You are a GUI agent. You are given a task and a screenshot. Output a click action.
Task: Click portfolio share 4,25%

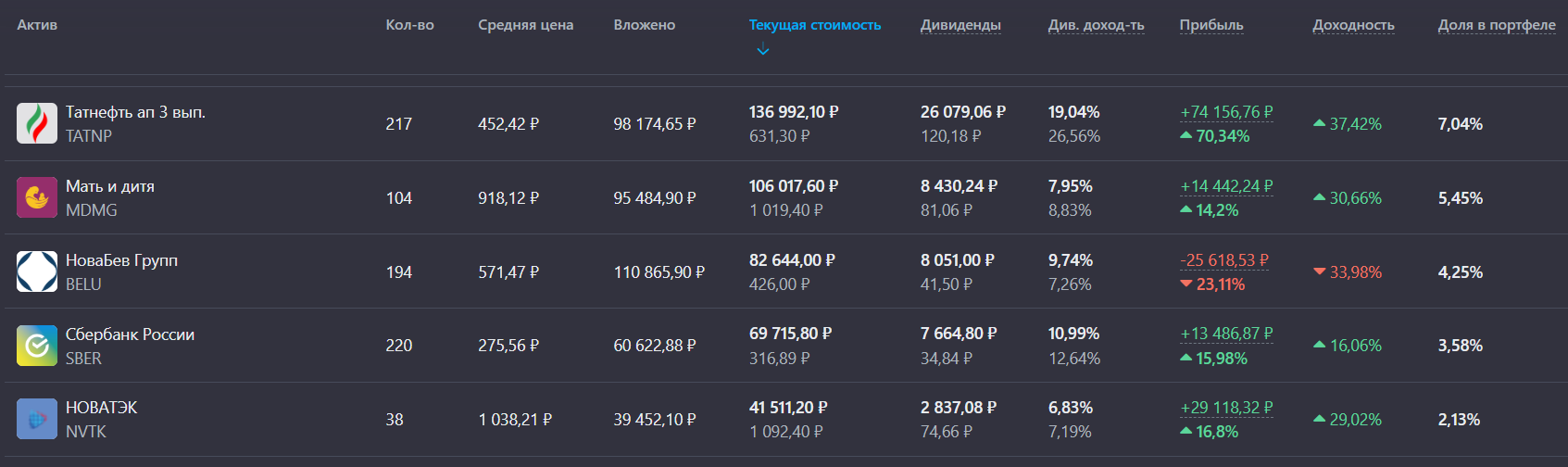[x=1461, y=271]
